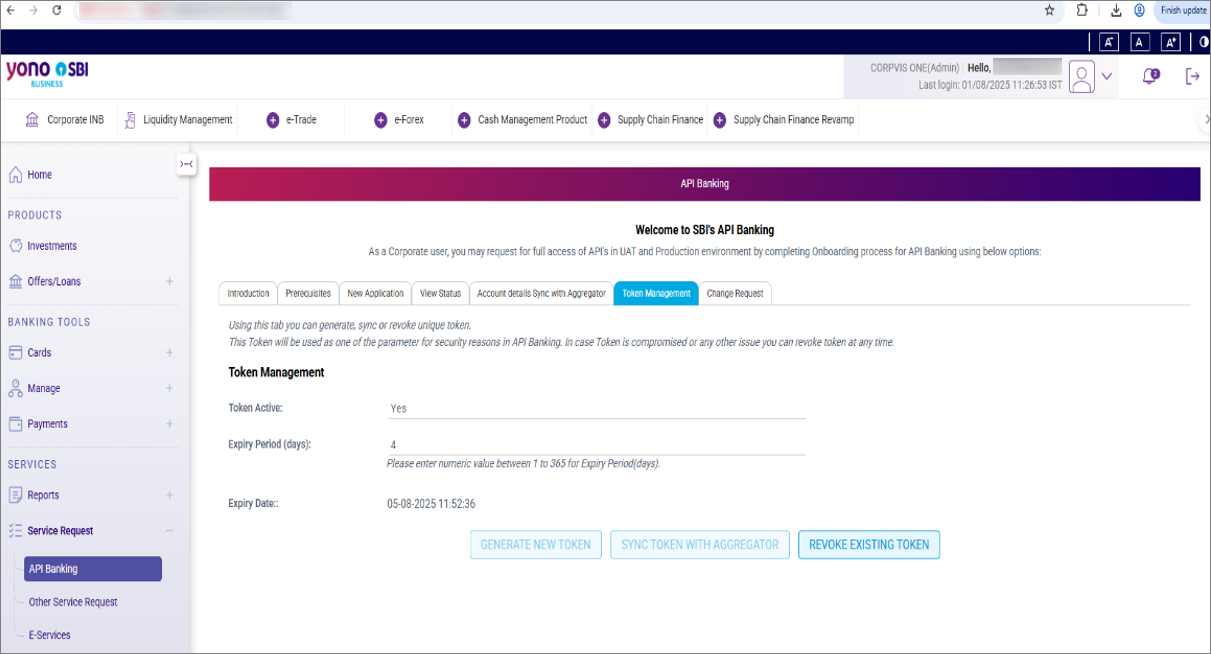Collapse Service Request with its minus sign

[169, 531]
